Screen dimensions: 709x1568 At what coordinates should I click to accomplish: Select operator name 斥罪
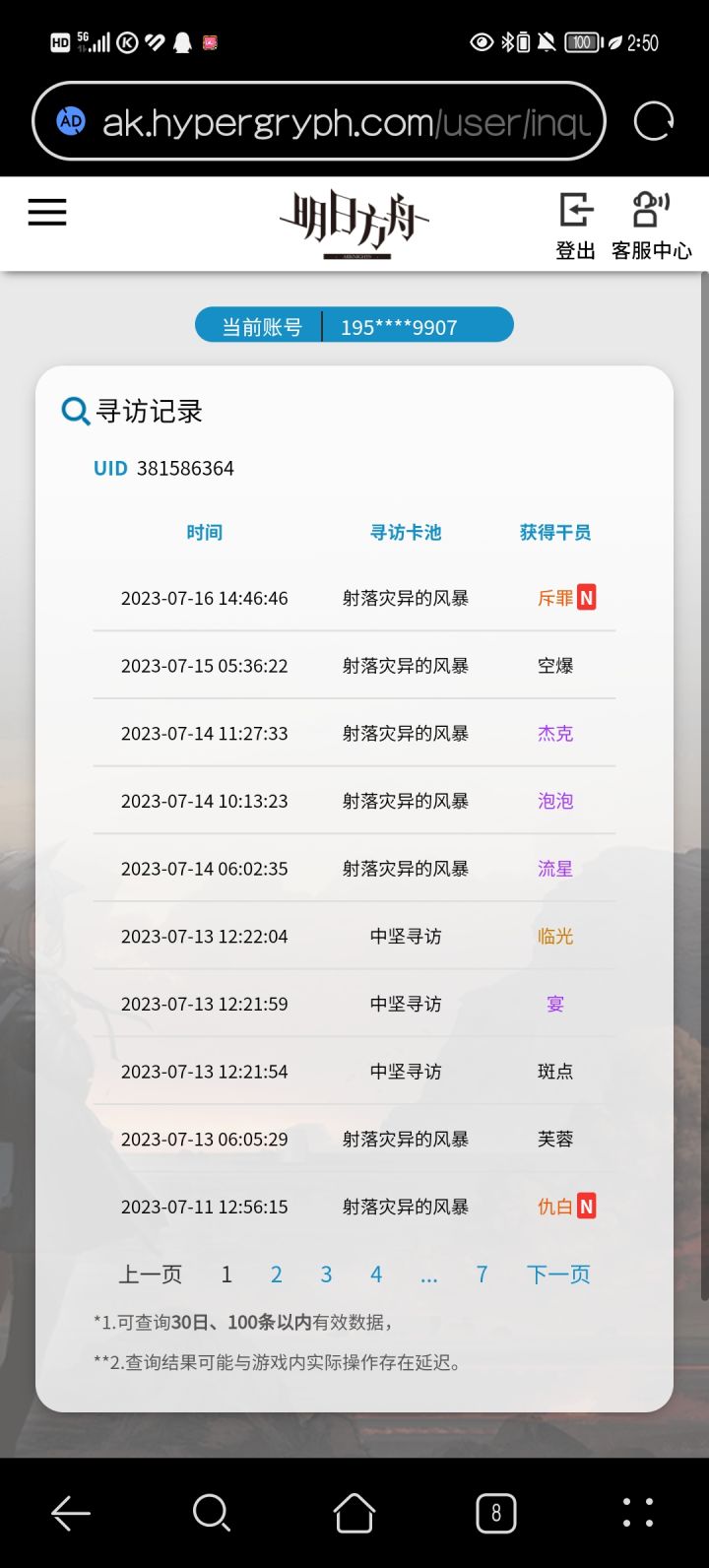click(x=555, y=598)
